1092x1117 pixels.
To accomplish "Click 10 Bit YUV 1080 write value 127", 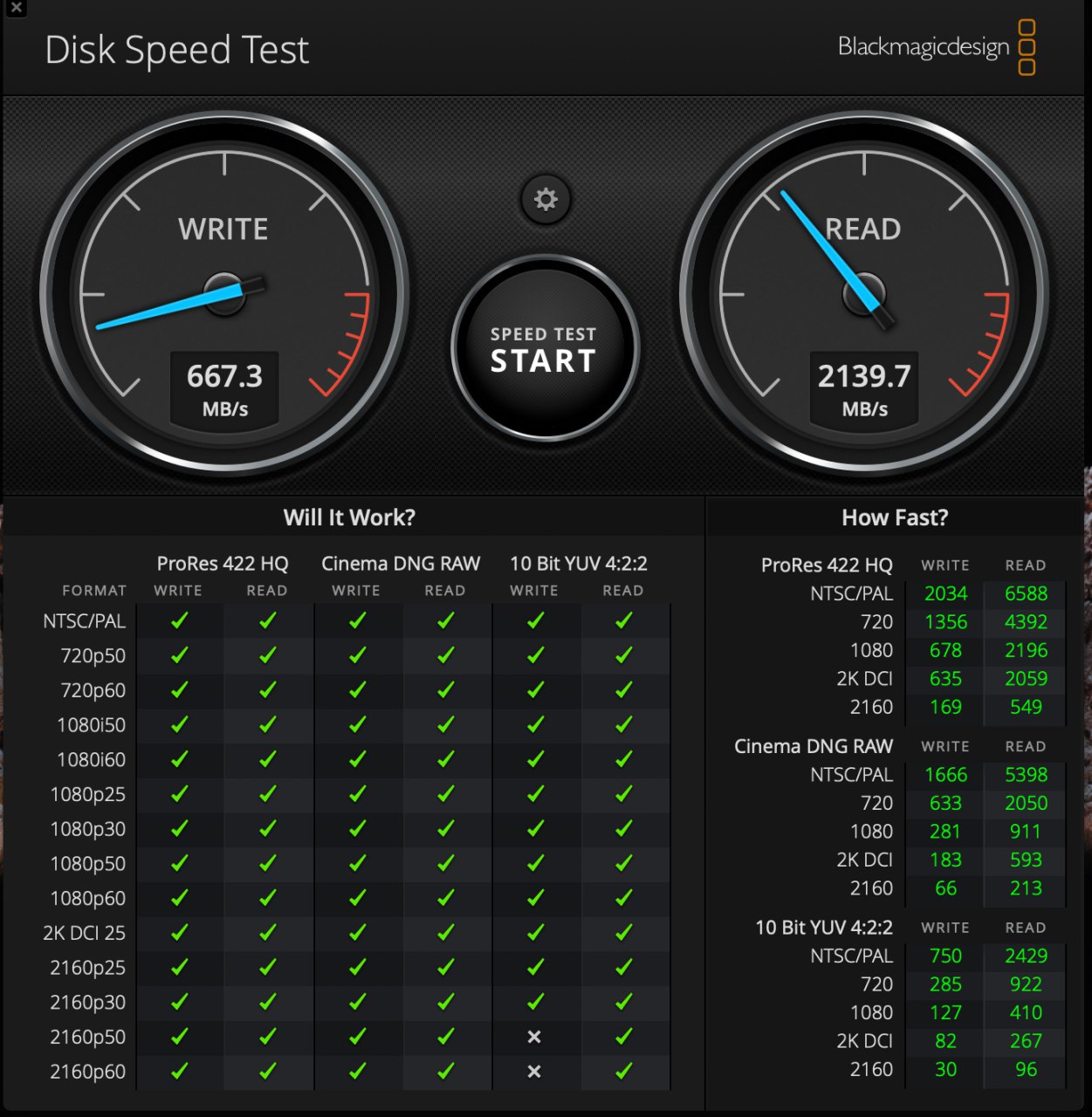I will (945, 1012).
